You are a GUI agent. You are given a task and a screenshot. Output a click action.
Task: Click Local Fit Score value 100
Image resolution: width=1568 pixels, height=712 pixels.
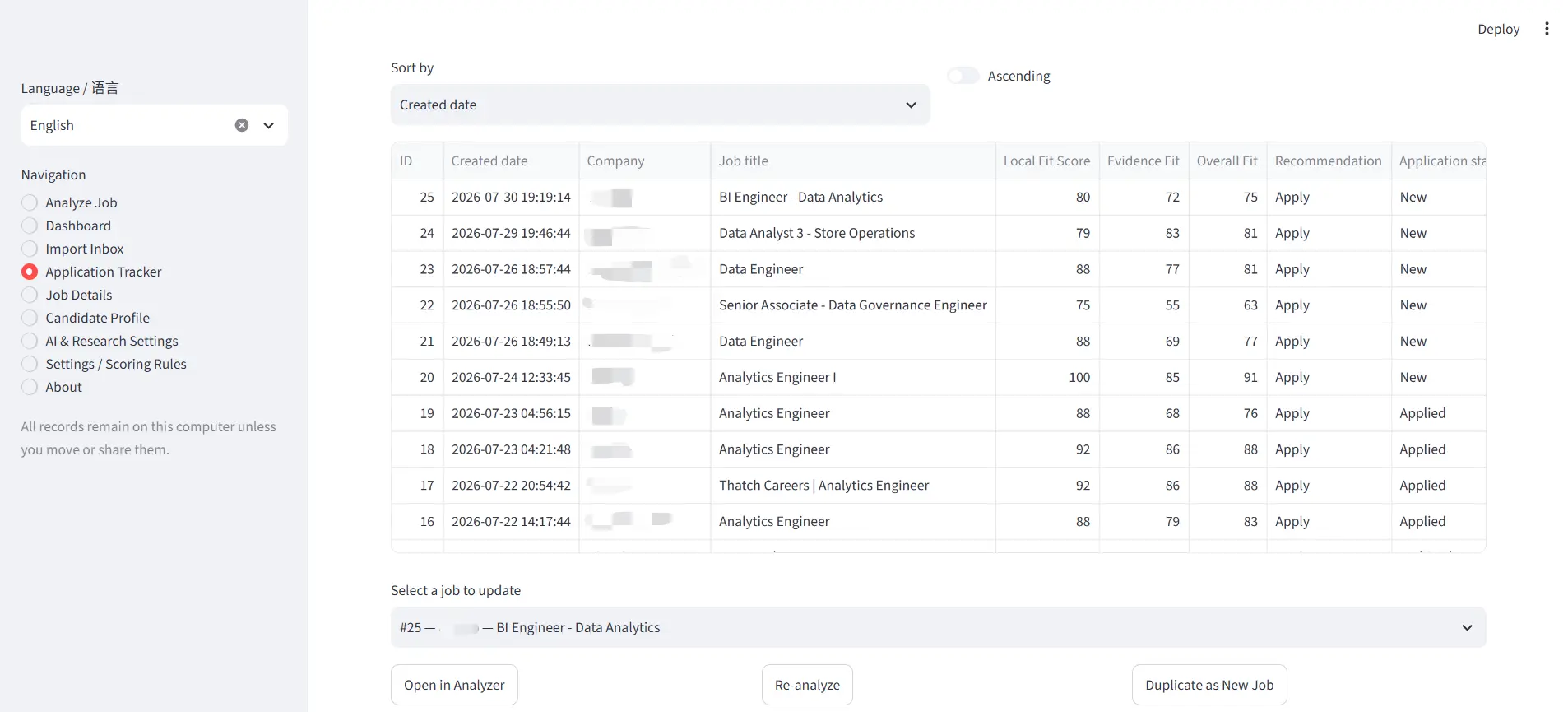[1047, 378]
